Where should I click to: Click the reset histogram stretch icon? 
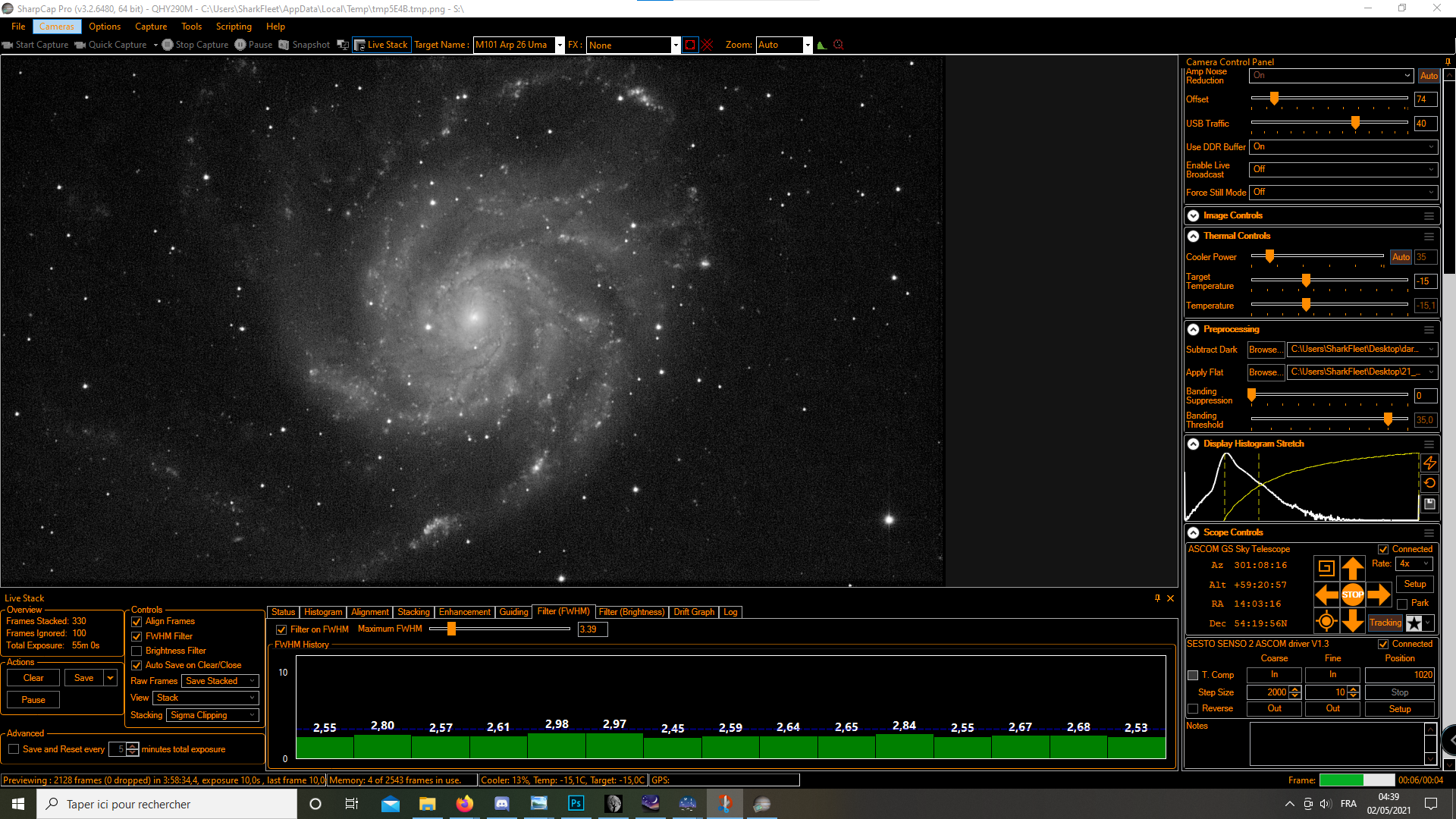pos(1429,483)
